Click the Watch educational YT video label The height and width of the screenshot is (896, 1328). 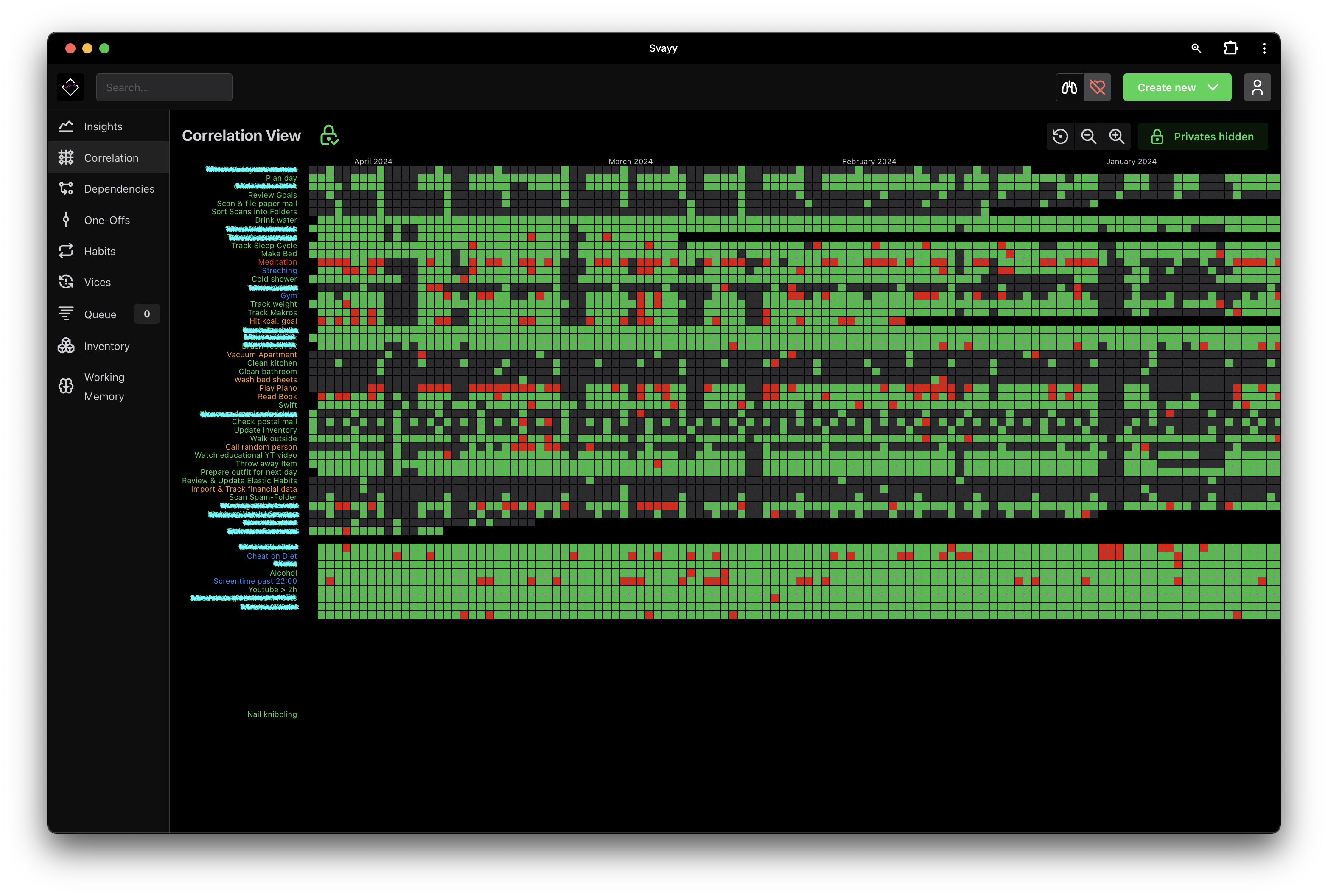pos(246,456)
